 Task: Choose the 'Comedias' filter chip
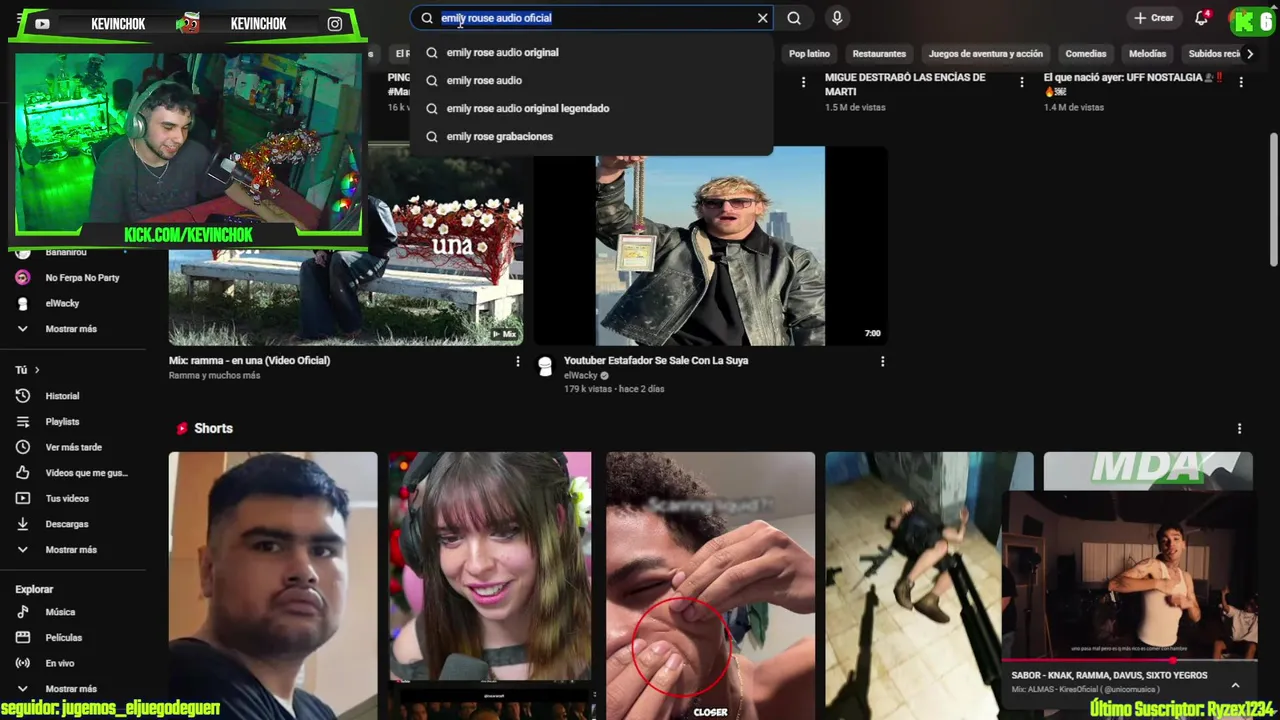pos(1086,54)
